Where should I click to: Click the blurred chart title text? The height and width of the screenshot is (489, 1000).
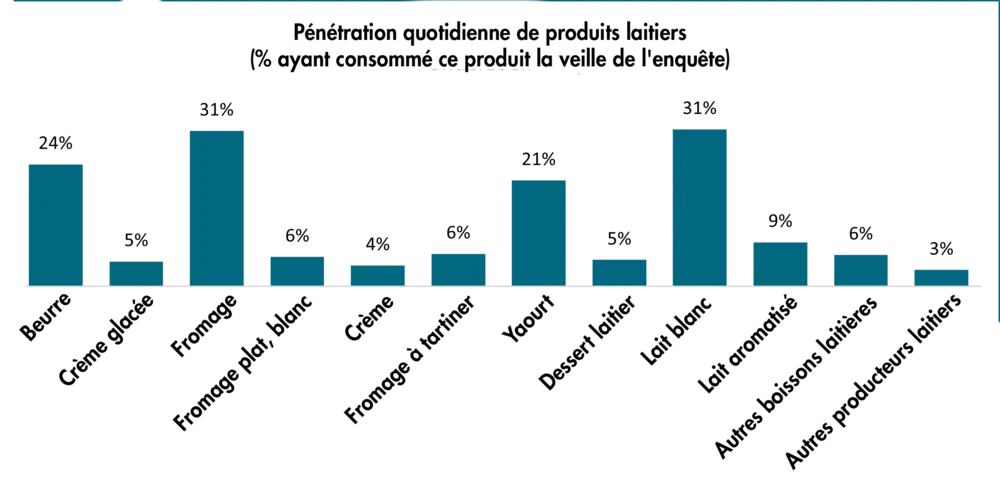pos(472,70)
